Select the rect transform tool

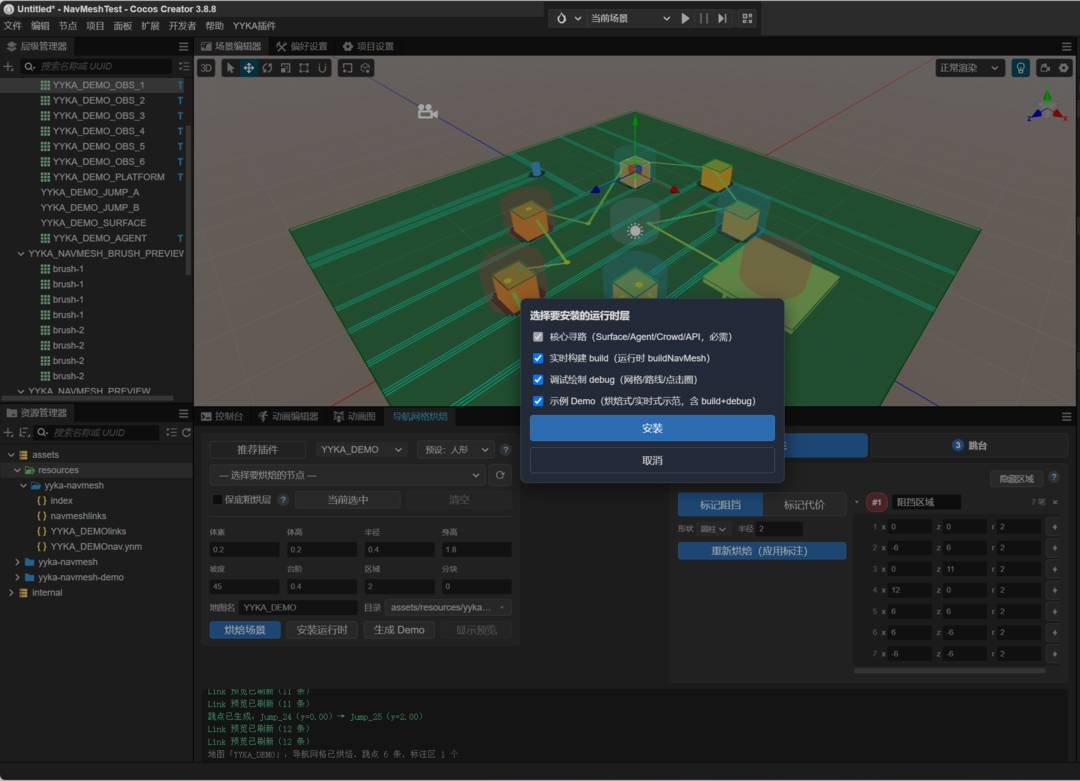(304, 67)
